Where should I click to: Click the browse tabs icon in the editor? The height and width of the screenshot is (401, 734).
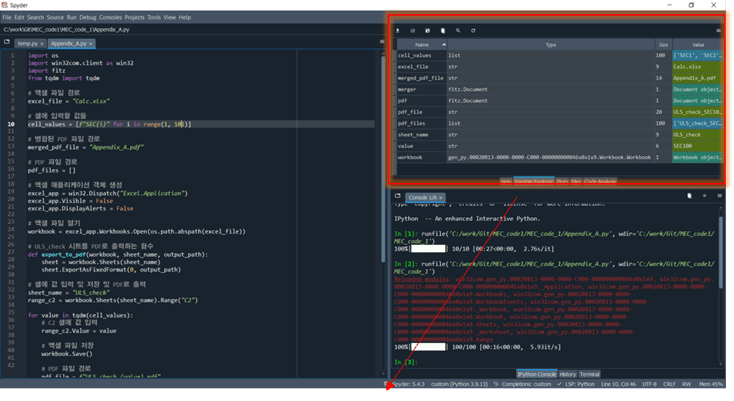7,42
